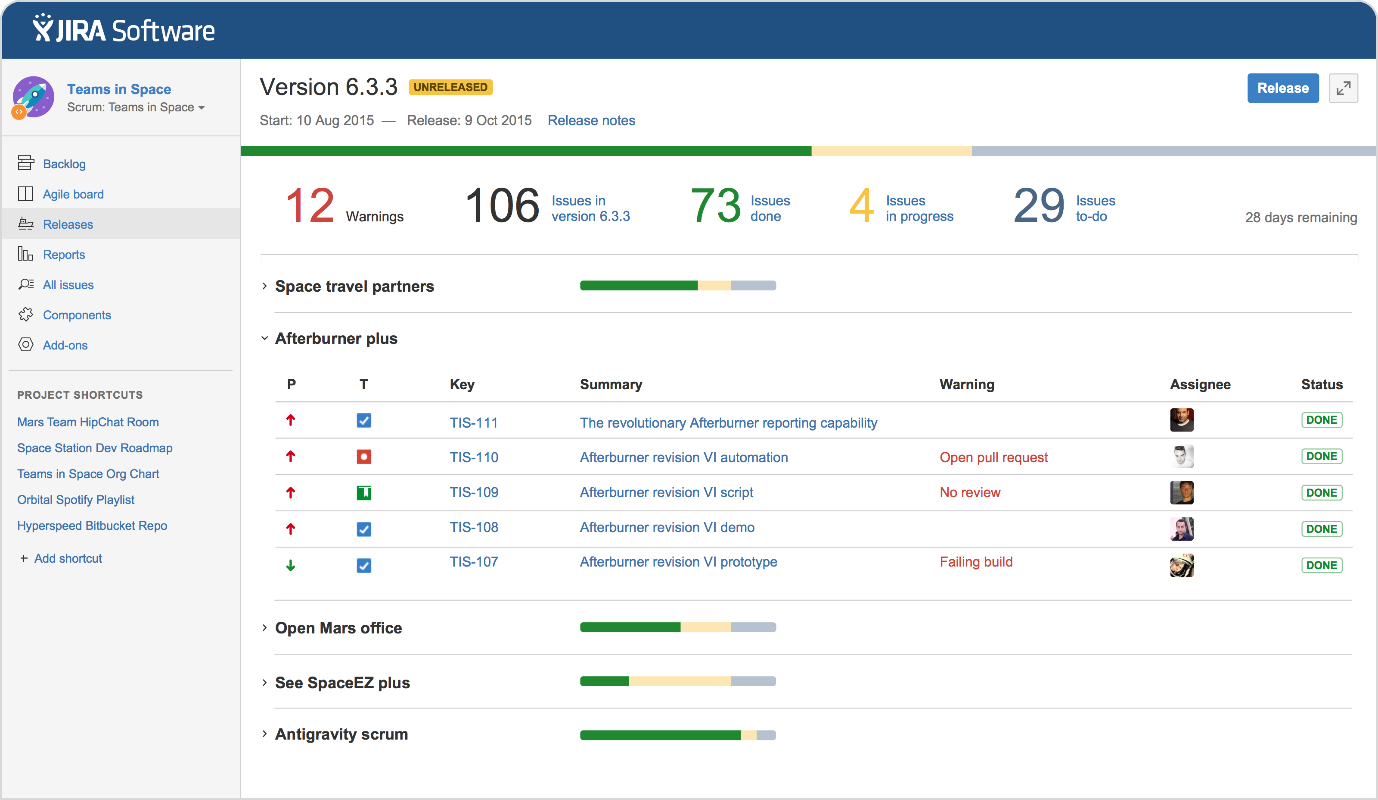The height and width of the screenshot is (800, 1378).
Task: Click the Releases ship icon
Action: click(x=26, y=224)
